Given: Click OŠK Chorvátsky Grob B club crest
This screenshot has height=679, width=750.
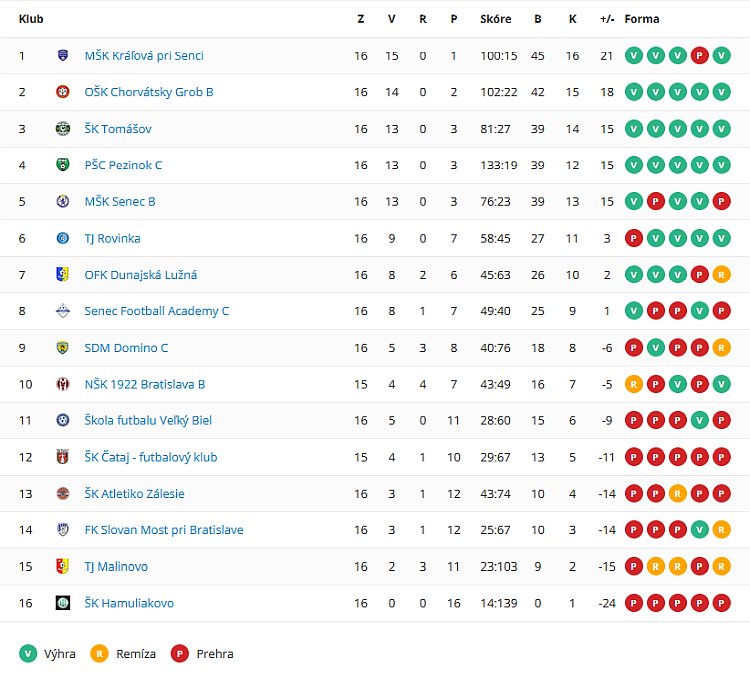Looking at the screenshot, I should 63,92.
